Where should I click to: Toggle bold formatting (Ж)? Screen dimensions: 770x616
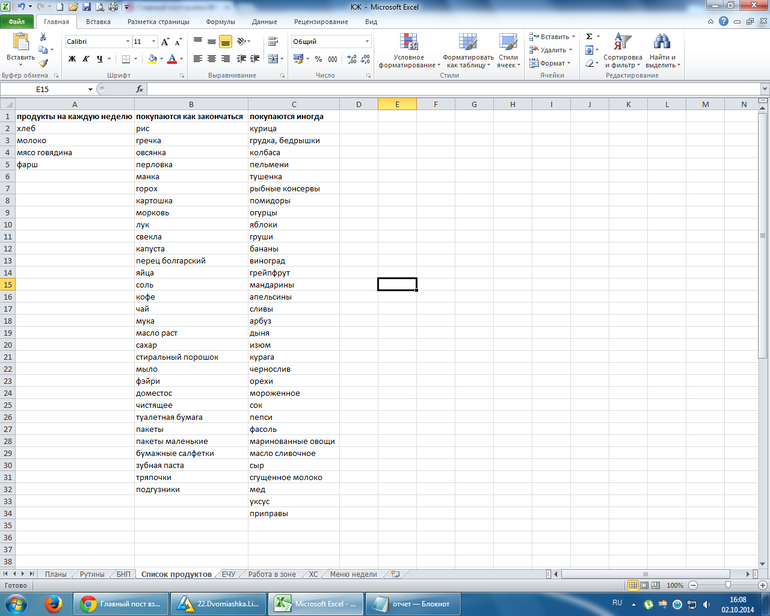click(x=72, y=59)
